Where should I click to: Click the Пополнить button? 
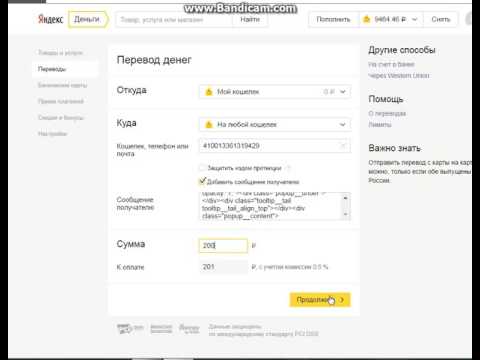coord(333,20)
